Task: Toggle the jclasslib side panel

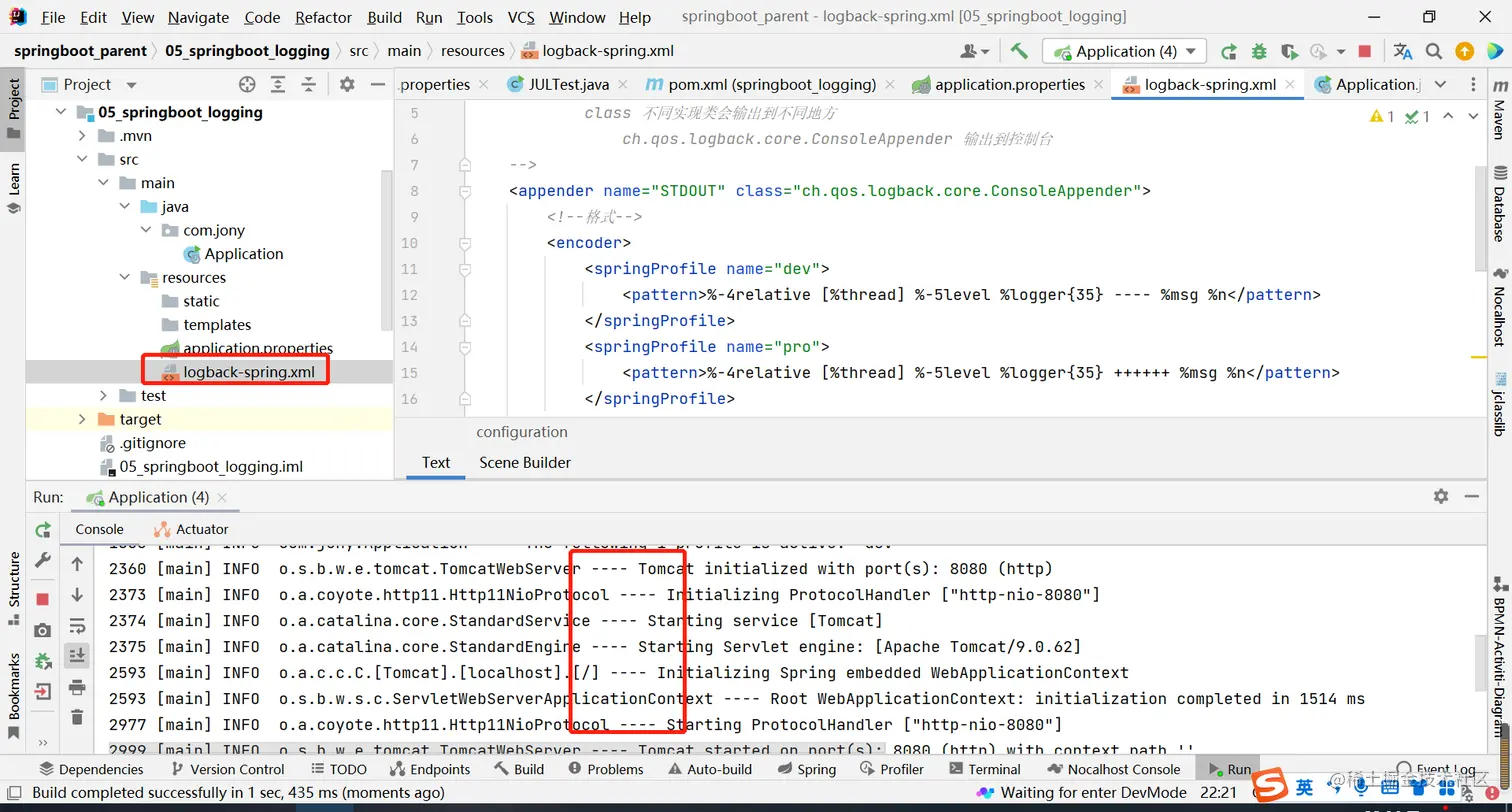Action: click(1498, 405)
